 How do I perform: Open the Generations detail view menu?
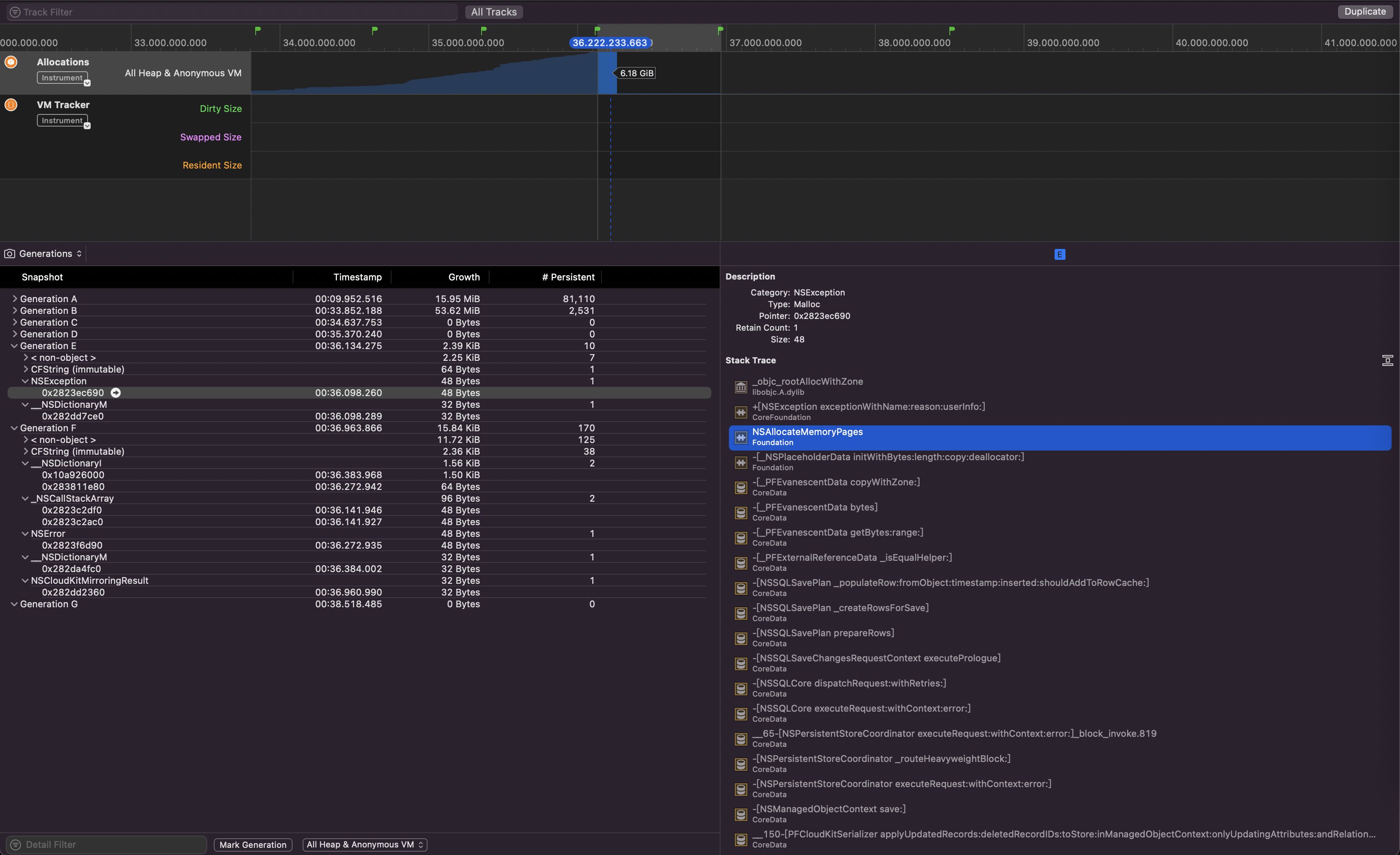(x=51, y=254)
